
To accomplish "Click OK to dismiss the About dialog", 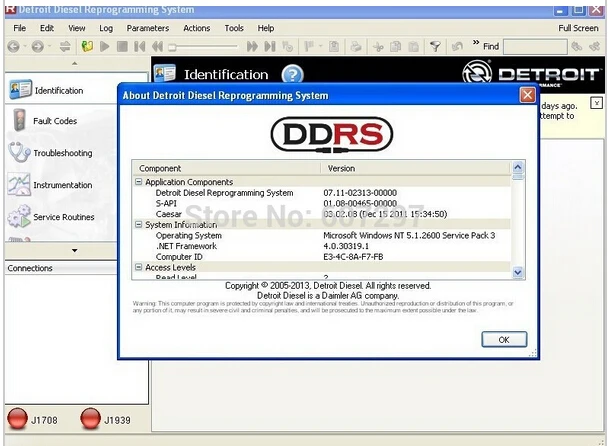I will (x=504, y=339).
